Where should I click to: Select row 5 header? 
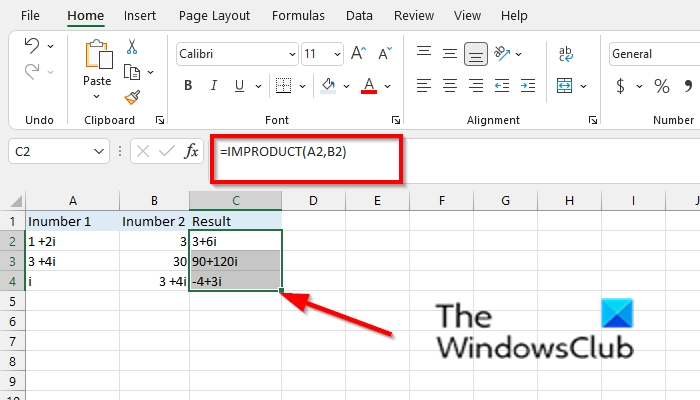coord(12,301)
